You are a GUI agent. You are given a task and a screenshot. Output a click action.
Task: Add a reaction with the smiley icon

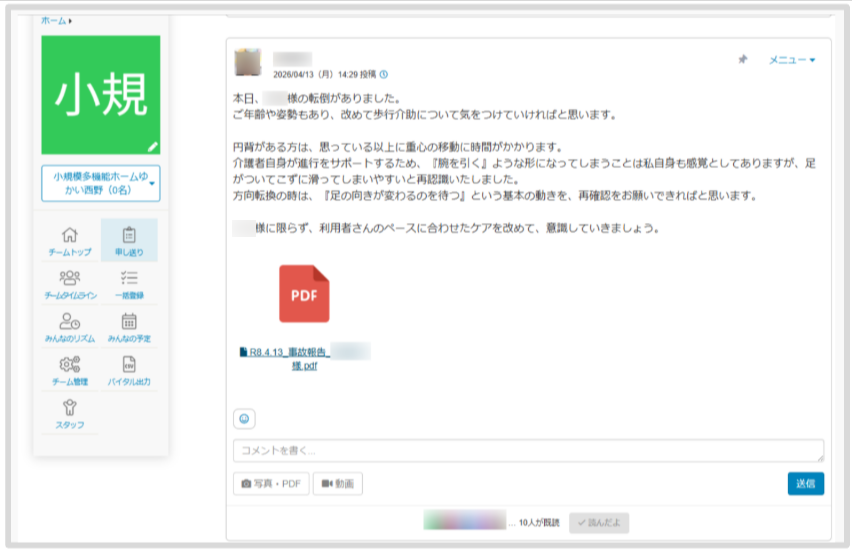click(244, 418)
